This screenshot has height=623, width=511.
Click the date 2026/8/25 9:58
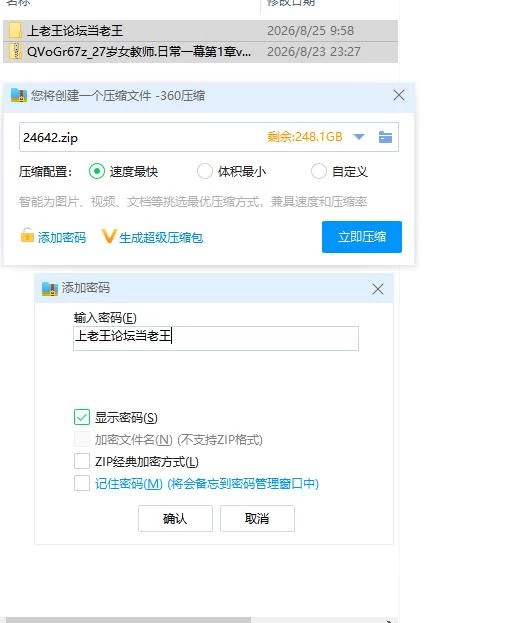tap(310, 31)
